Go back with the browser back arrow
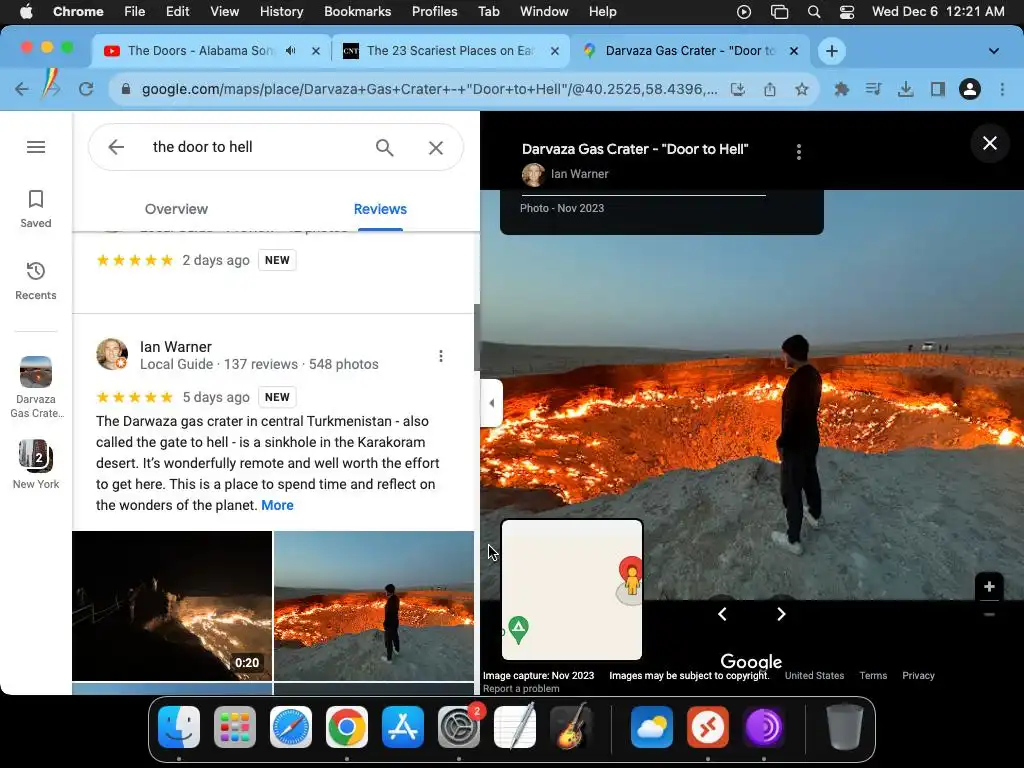1024x768 pixels. (x=22, y=89)
